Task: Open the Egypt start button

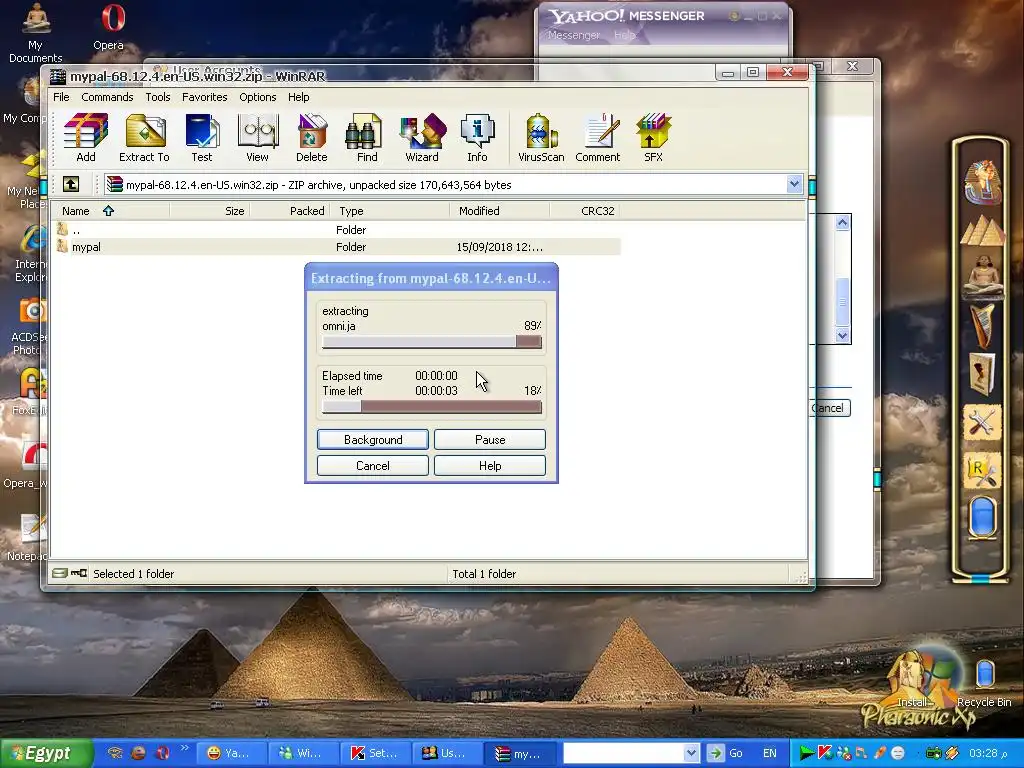Action: [x=46, y=753]
